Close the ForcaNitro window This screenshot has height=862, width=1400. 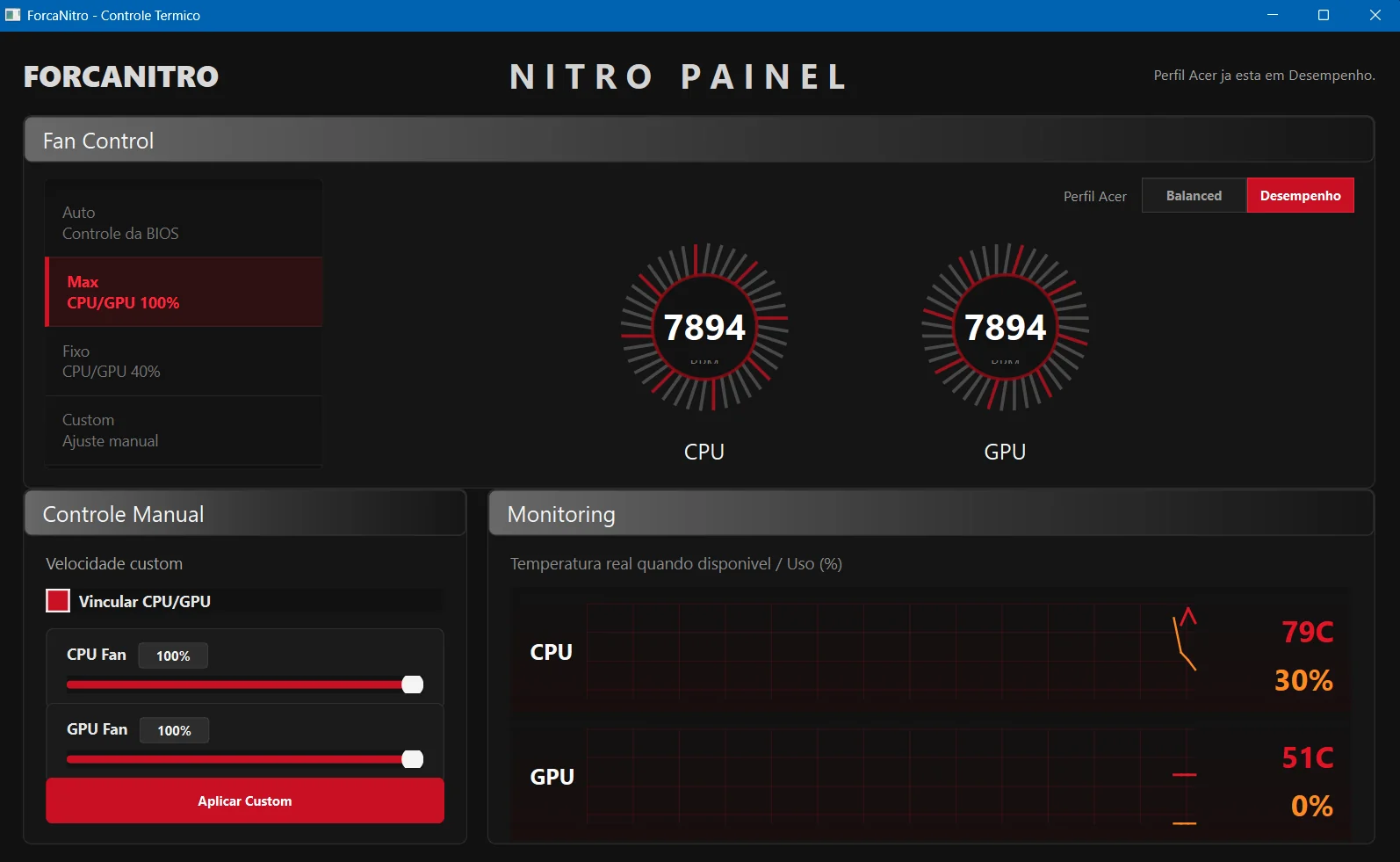click(x=1375, y=15)
